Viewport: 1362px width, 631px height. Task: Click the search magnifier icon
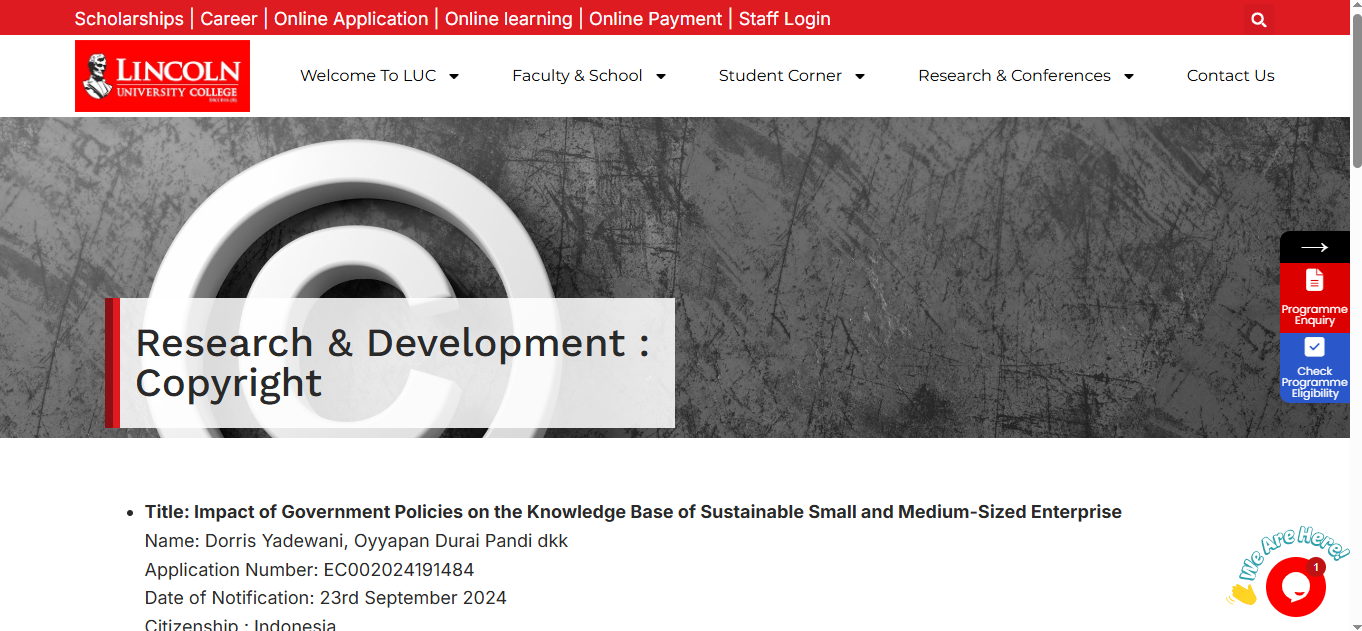click(1259, 19)
